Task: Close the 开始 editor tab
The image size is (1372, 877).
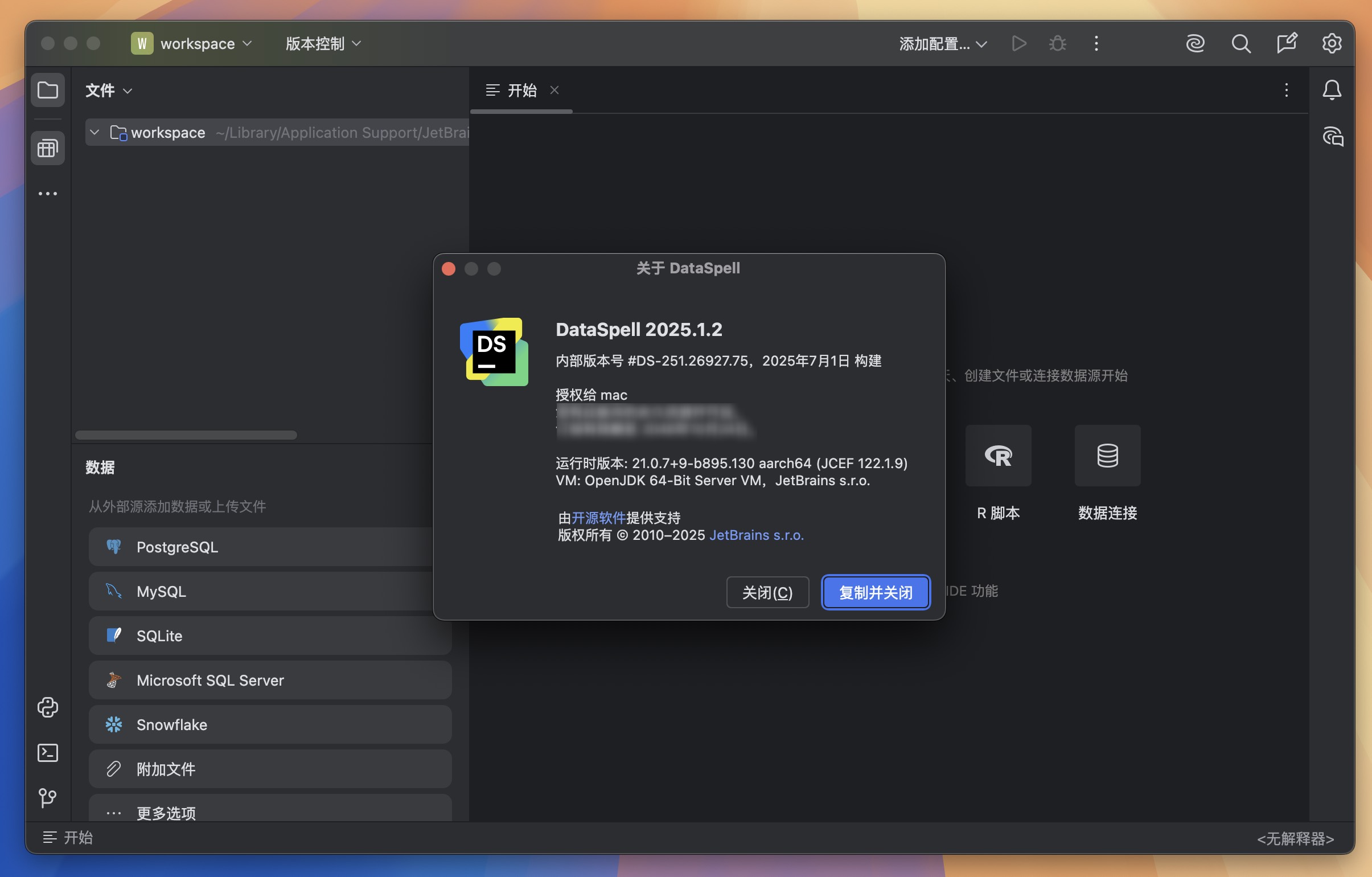Action: tap(554, 90)
